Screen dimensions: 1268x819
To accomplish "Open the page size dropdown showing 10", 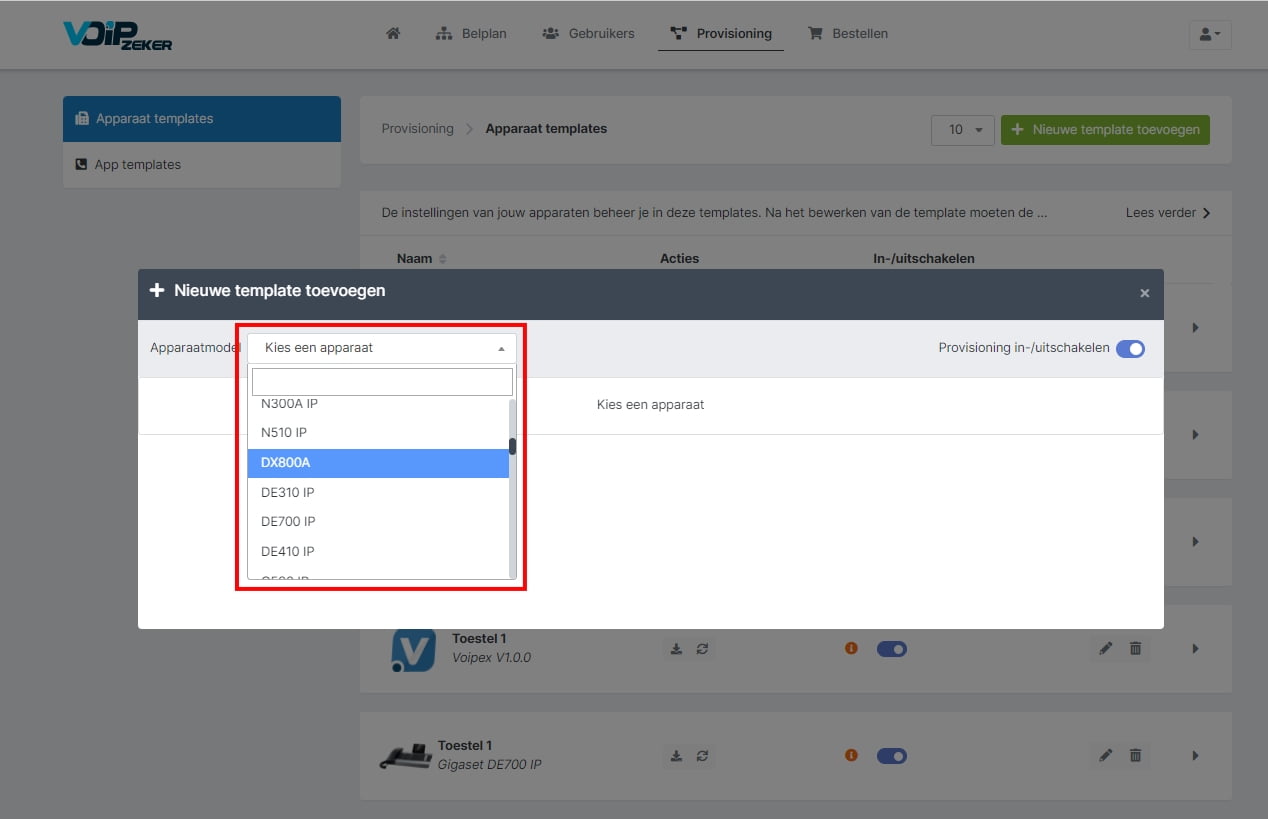I will (x=962, y=130).
